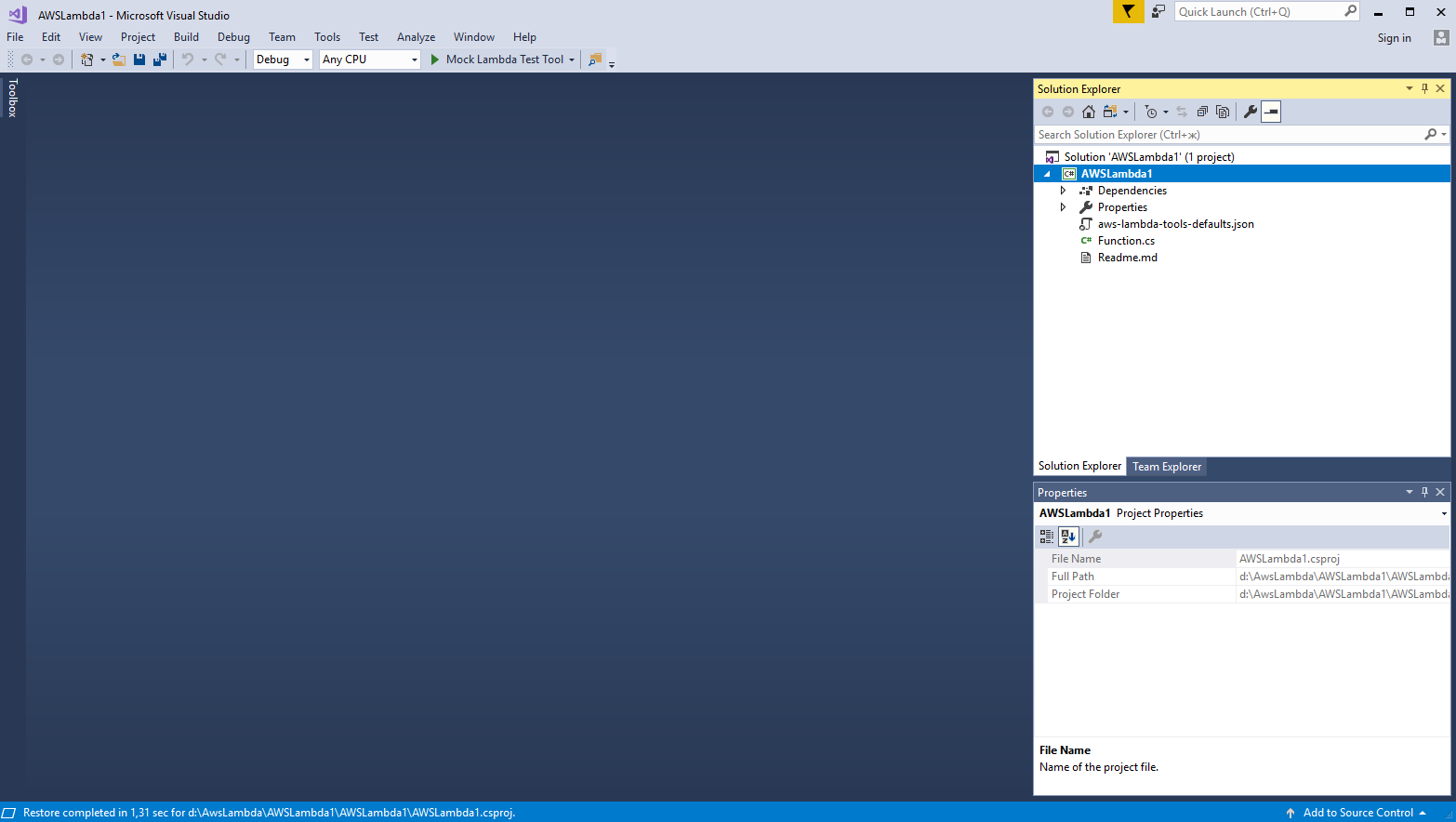The image size is (1456, 822).
Task: Click the Show All Files icon
Action: pos(1223,112)
